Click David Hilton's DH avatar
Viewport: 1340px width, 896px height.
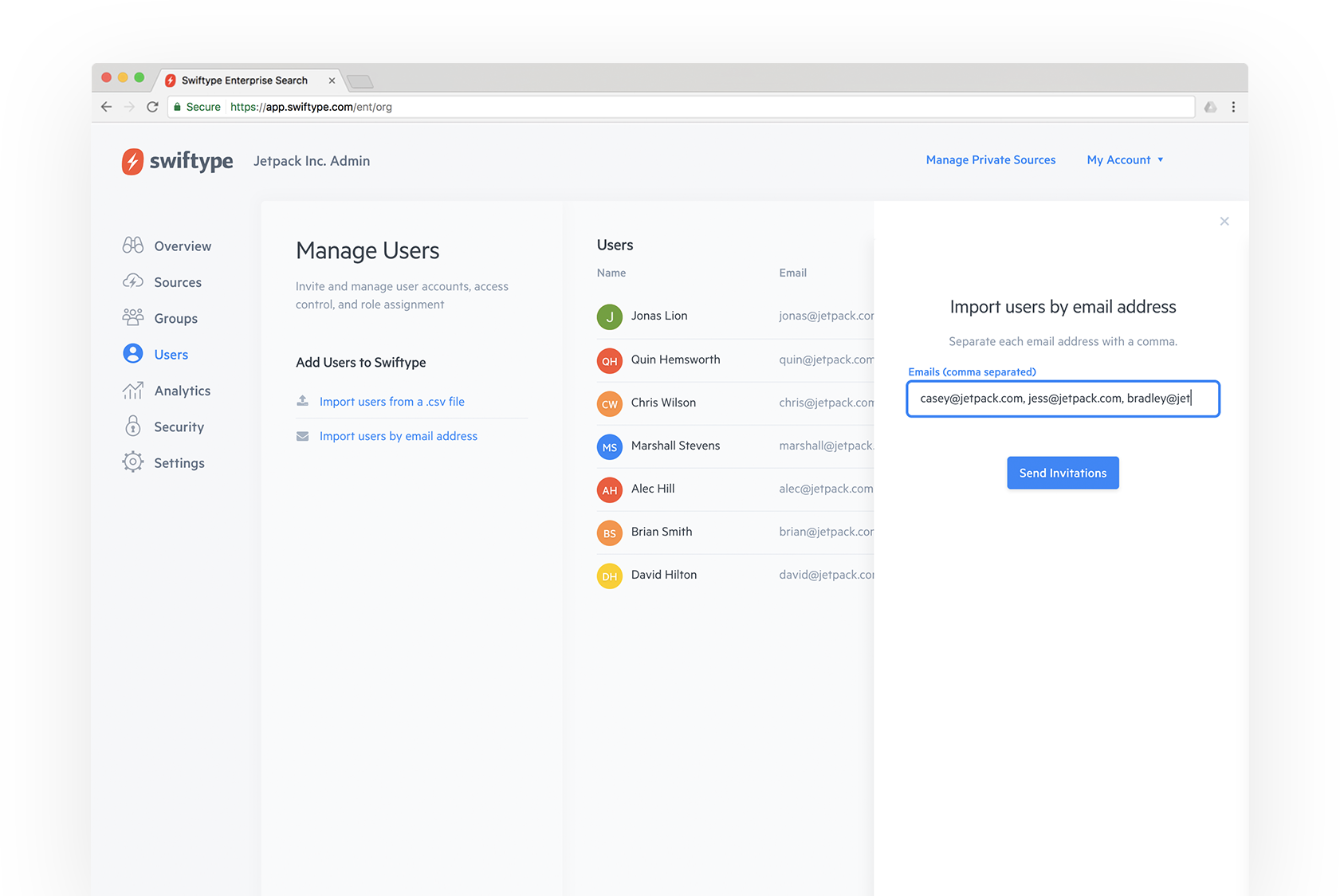coord(610,576)
